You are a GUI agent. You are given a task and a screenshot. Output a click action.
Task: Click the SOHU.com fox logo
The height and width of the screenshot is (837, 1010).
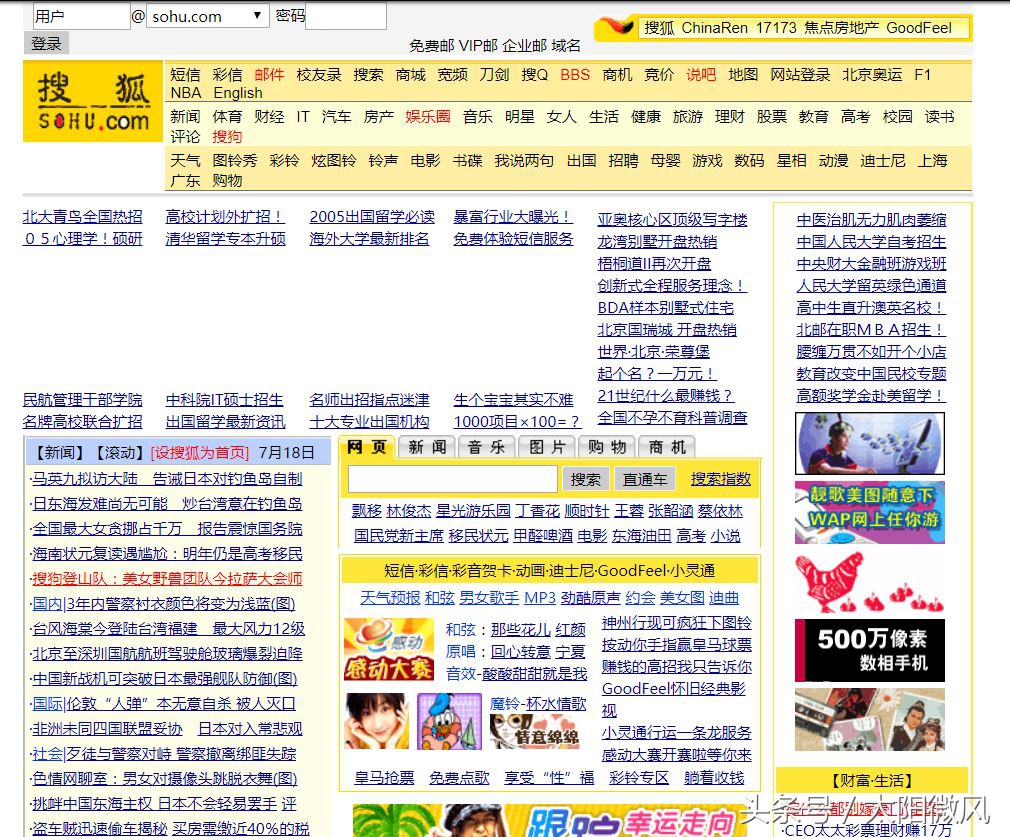click(x=93, y=100)
